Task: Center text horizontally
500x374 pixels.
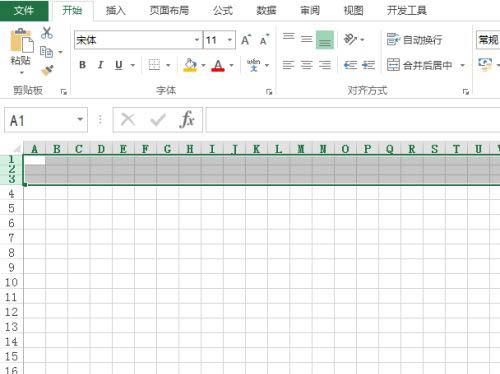Action: tap(307, 65)
